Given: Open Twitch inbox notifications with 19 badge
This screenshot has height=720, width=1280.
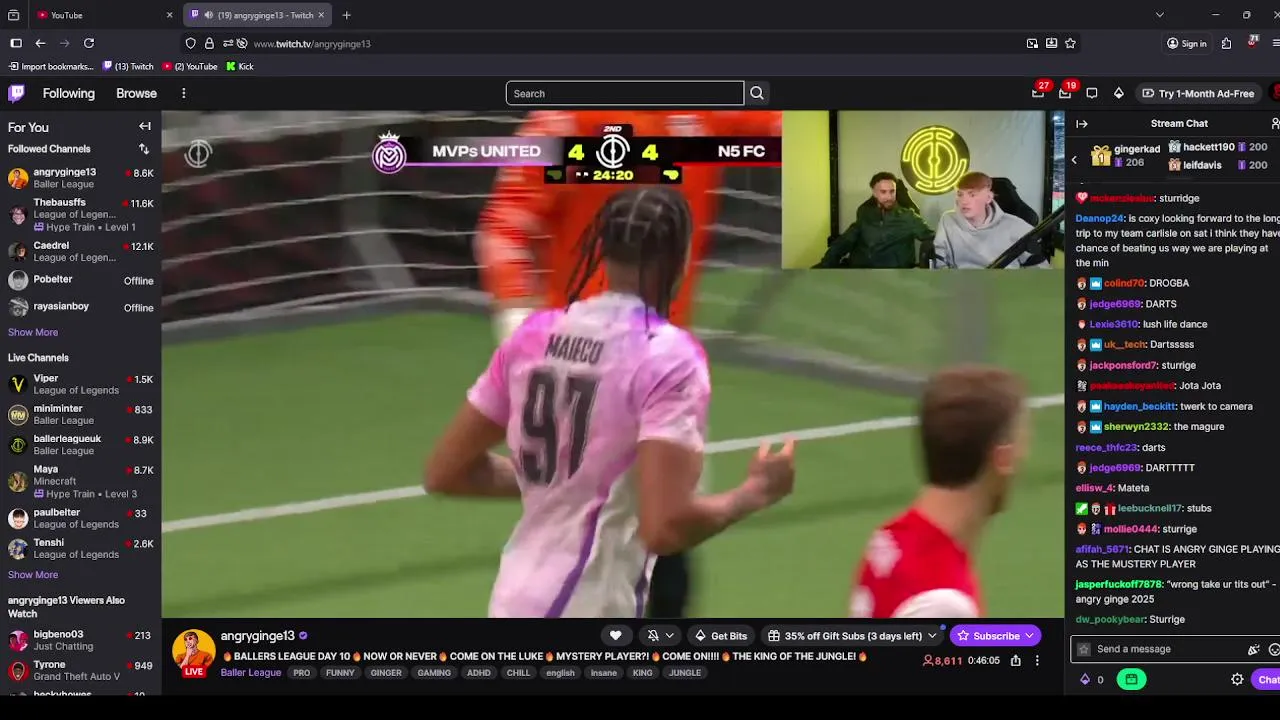Looking at the screenshot, I should click(1065, 93).
